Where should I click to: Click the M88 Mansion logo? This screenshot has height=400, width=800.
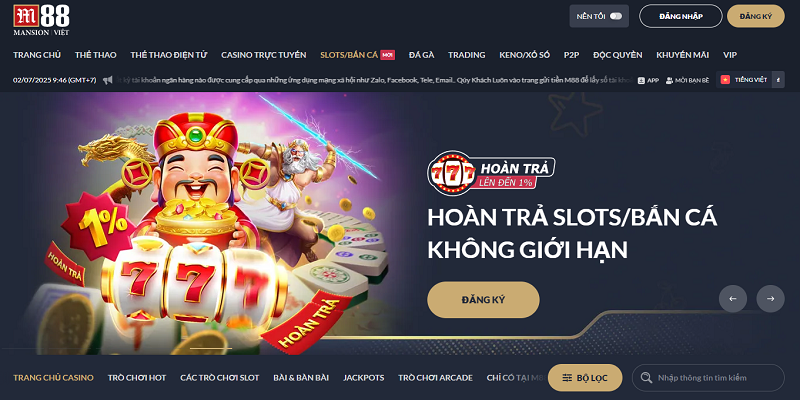click(41, 20)
